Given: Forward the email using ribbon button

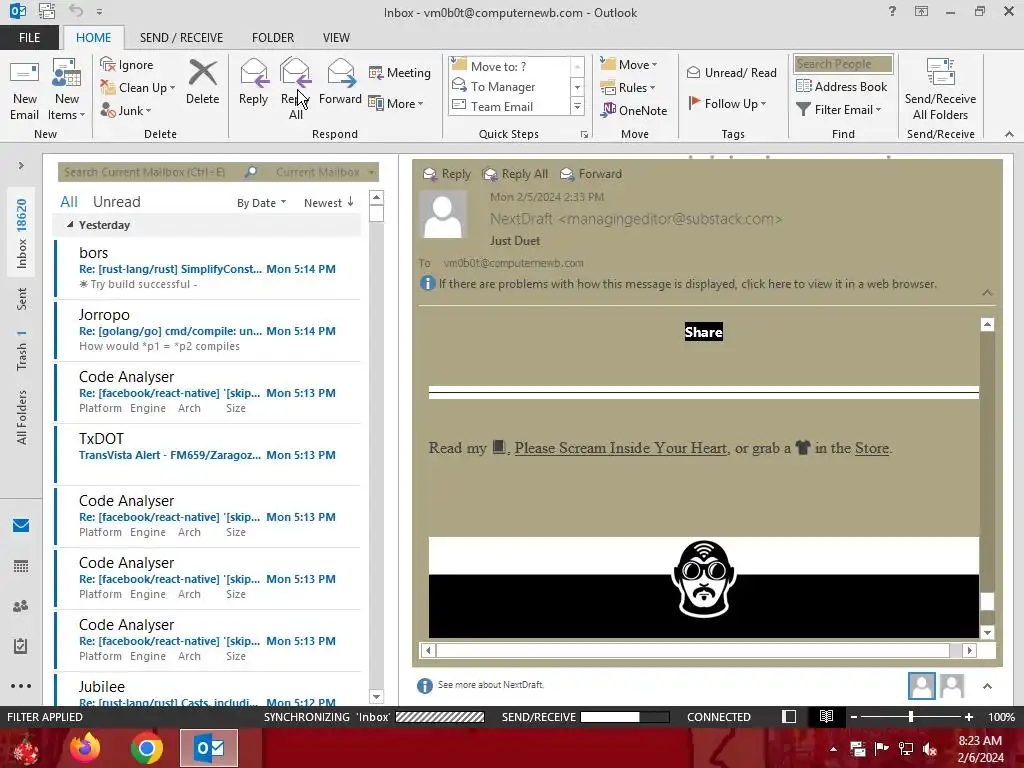Looking at the screenshot, I should 340,83.
